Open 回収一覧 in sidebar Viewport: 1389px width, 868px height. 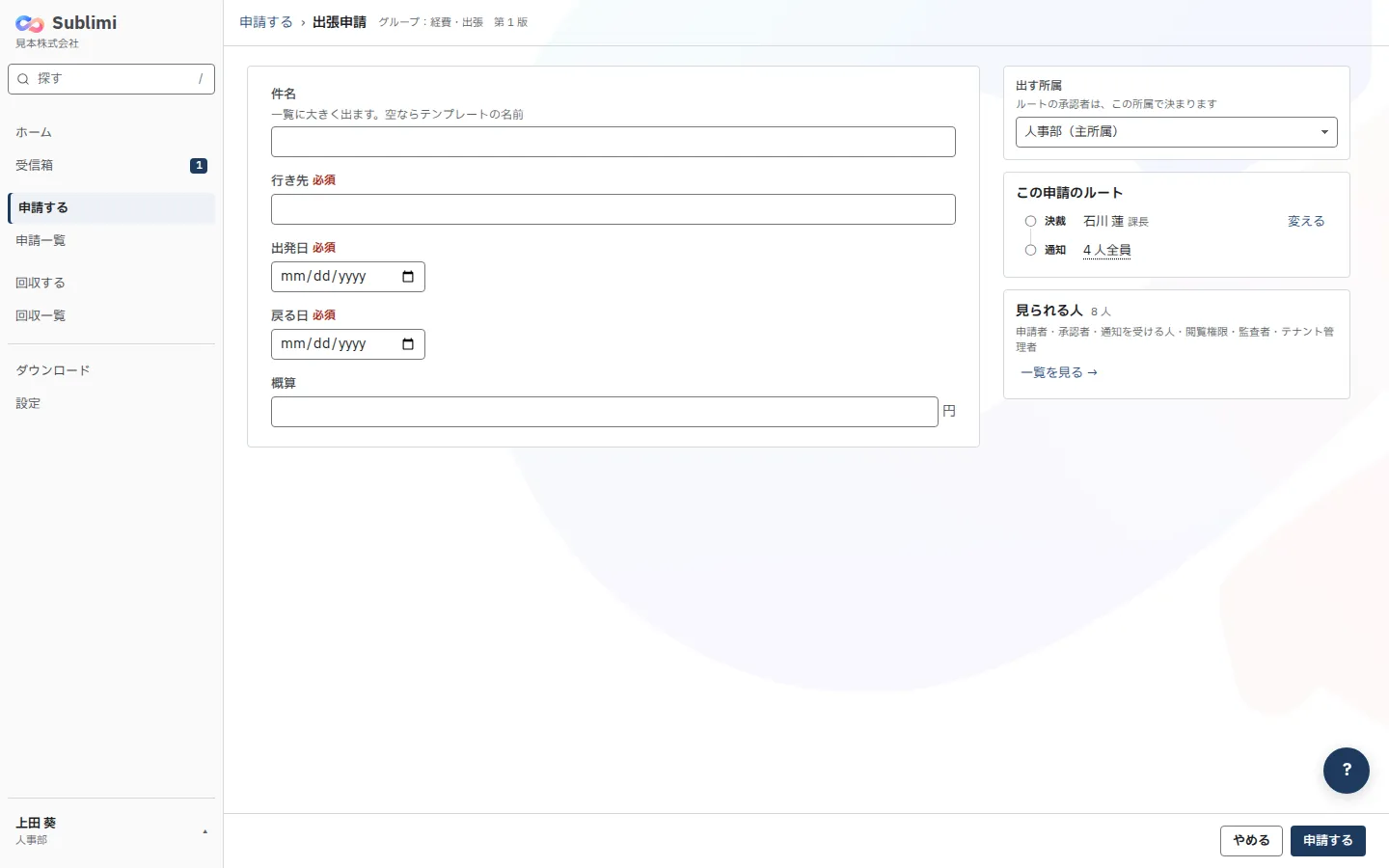(x=111, y=315)
